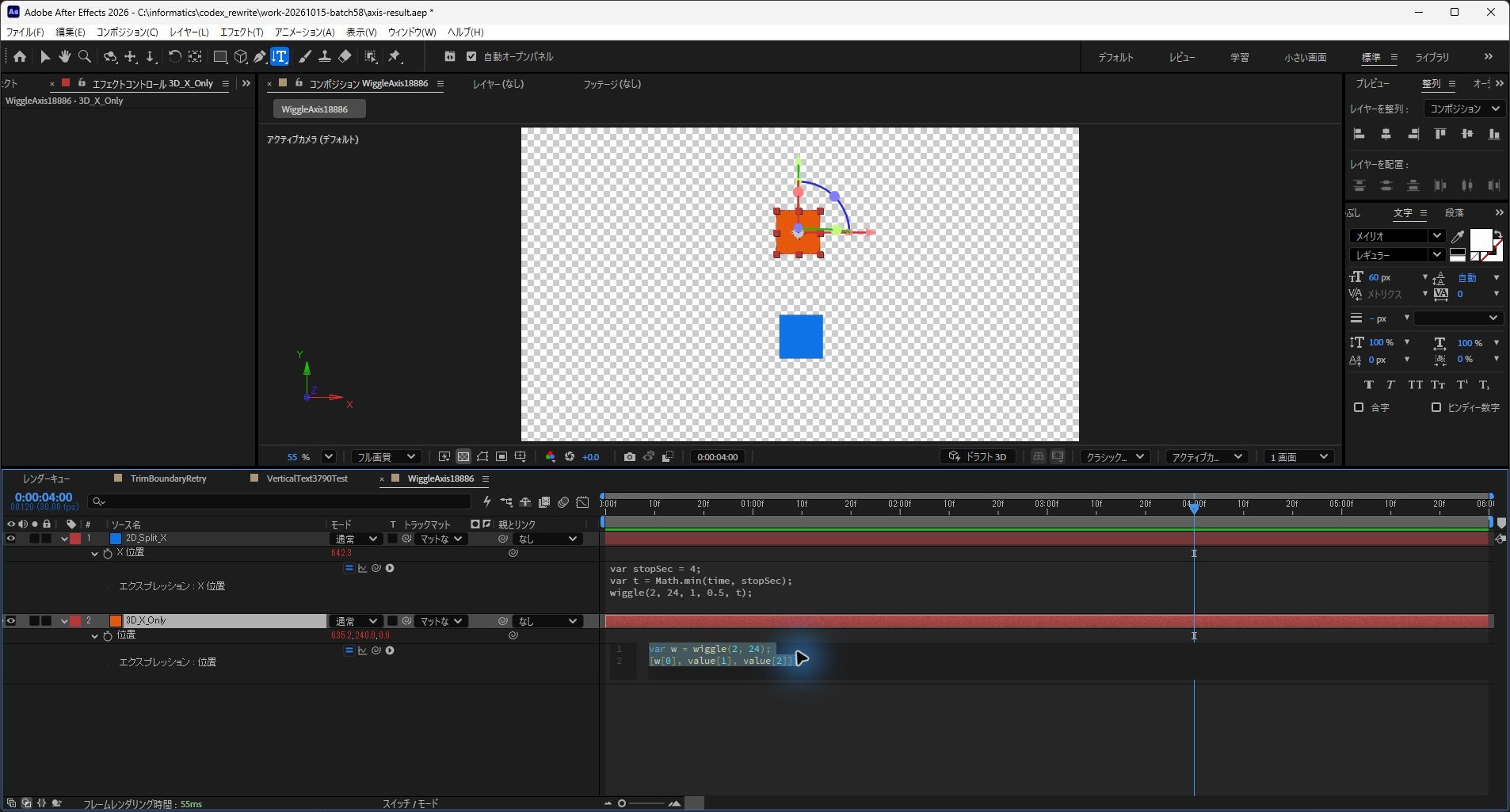1510x812 pixels.
Task: Select the Rotation tool
Action: [x=174, y=56]
